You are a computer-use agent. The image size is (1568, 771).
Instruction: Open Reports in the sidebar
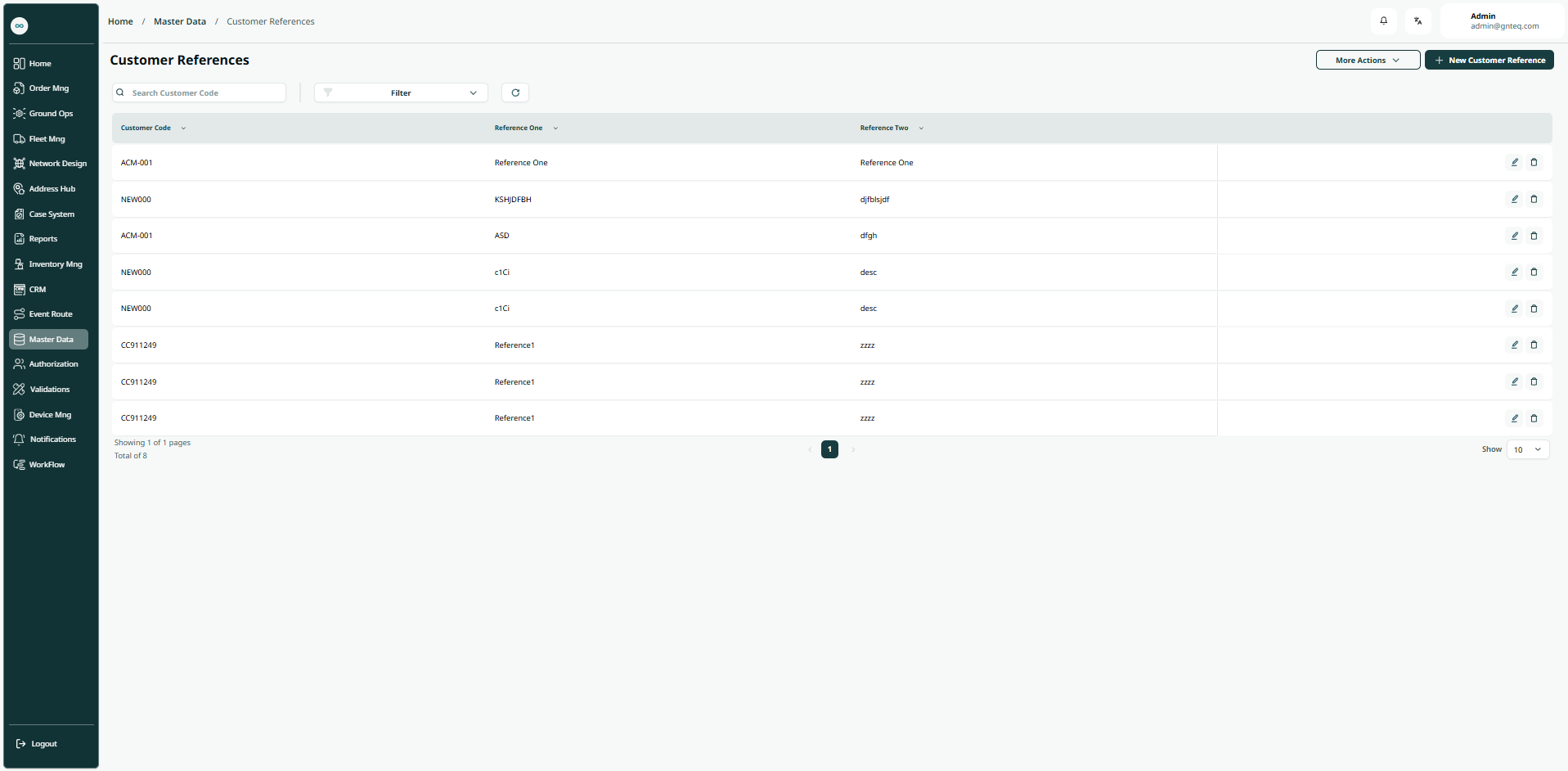48,239
